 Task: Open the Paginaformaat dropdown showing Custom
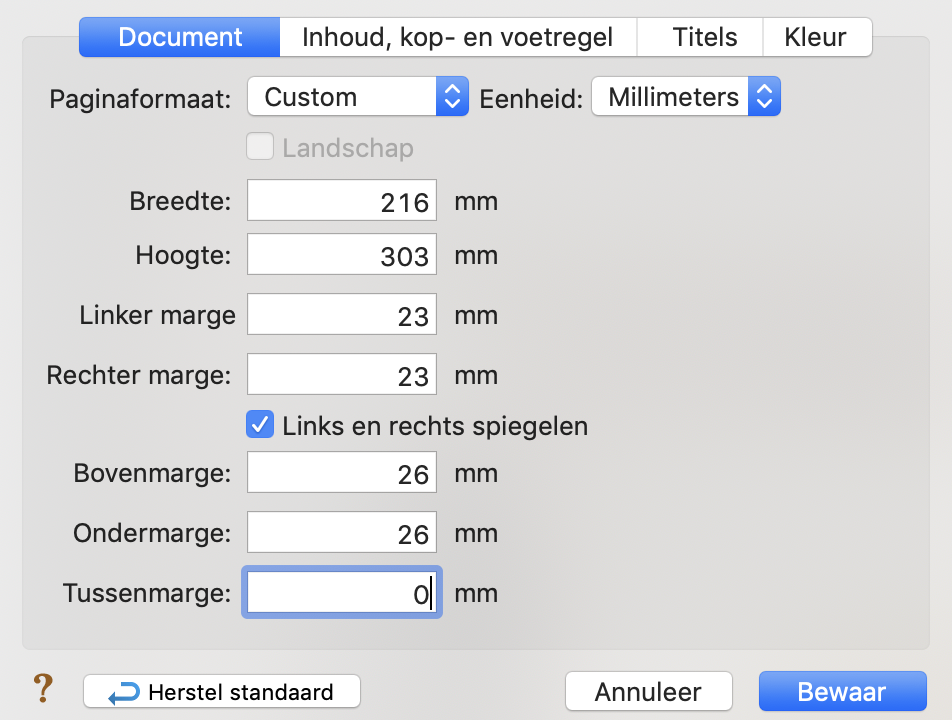[356, 97]
